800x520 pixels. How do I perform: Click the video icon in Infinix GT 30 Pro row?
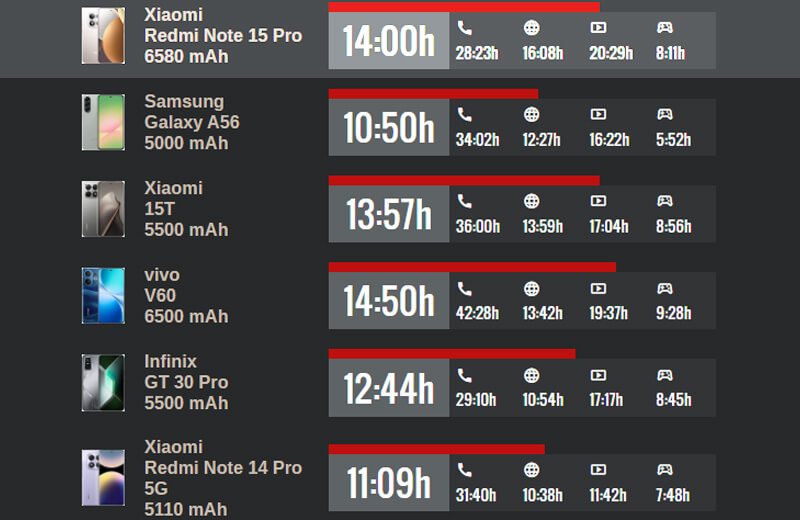pos(598,375)
